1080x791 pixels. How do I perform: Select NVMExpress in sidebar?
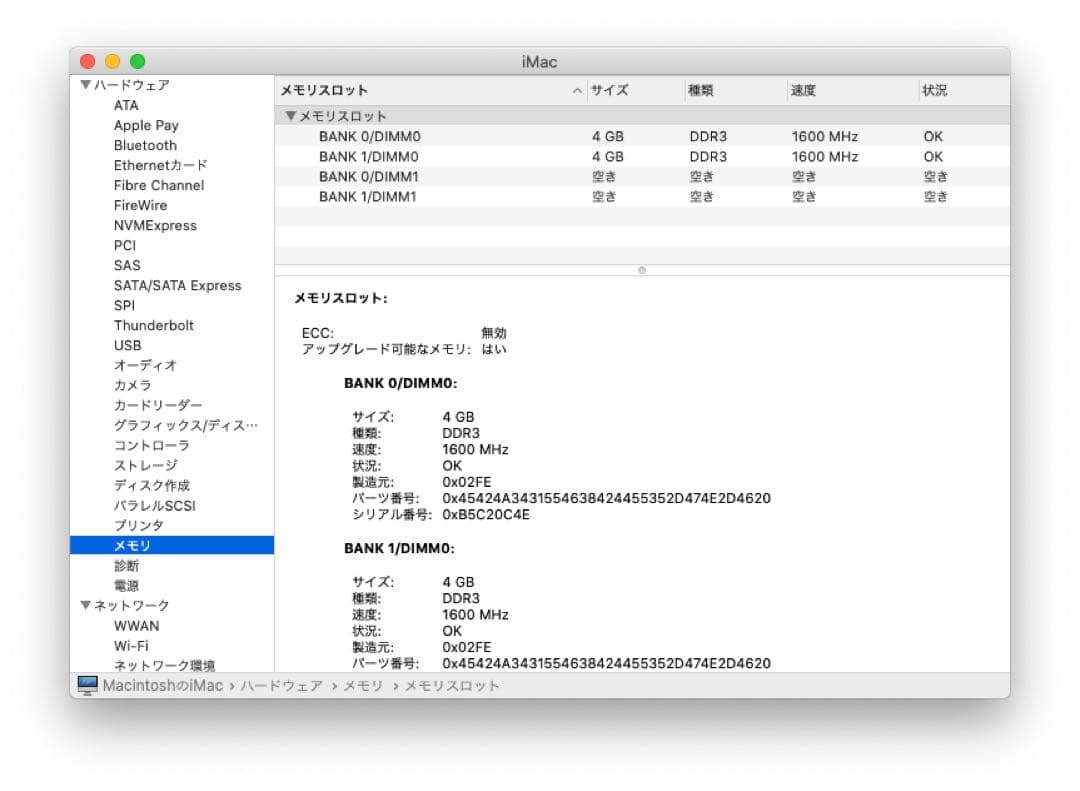point(155,225)
